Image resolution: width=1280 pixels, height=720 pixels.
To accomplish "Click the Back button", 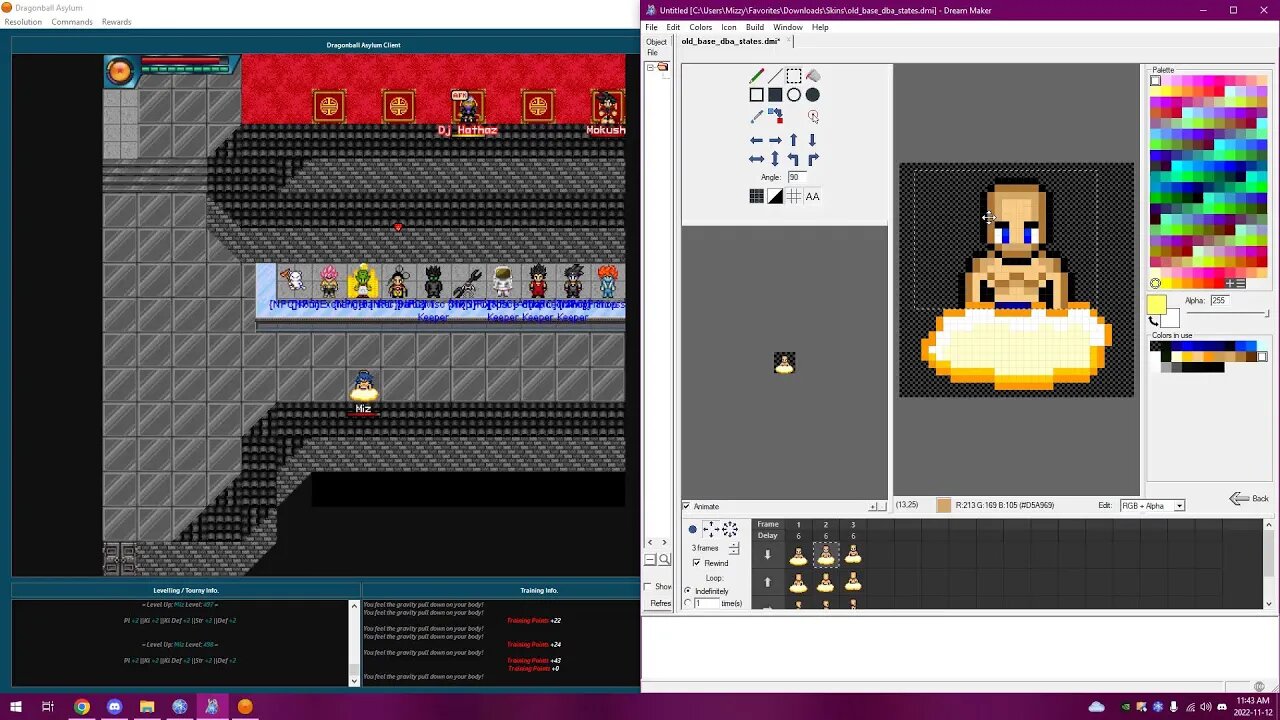I will pyautogui.click(x=1249, y=498).
